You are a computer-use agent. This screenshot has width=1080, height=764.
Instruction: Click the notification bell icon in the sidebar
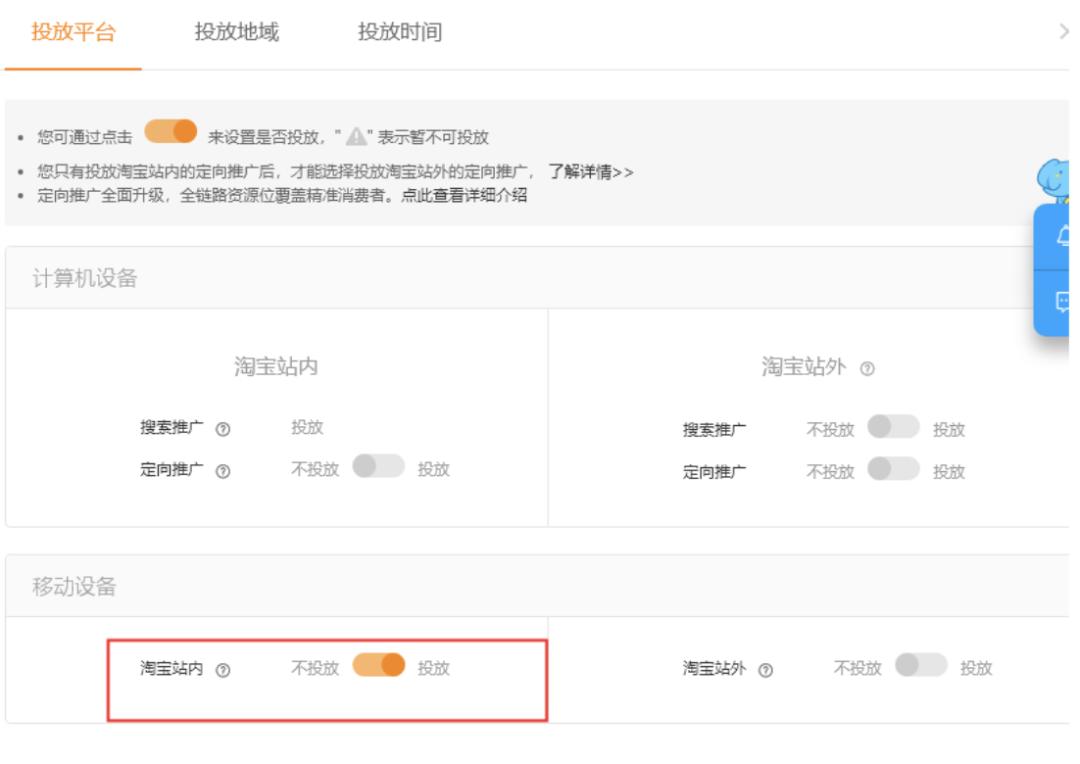(x=1064, y=235)
